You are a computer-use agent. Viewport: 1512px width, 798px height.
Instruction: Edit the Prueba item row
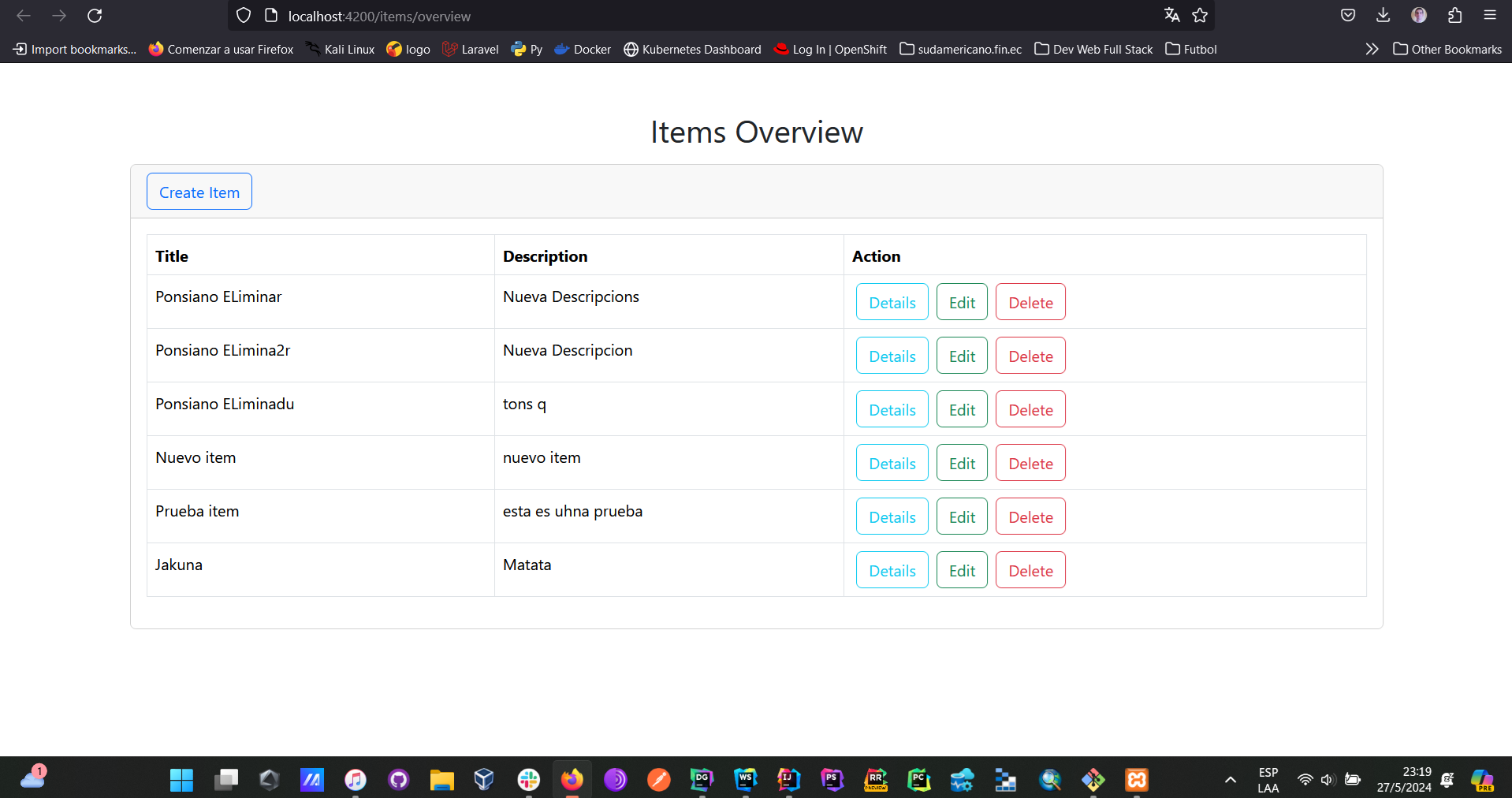point(961,516)
